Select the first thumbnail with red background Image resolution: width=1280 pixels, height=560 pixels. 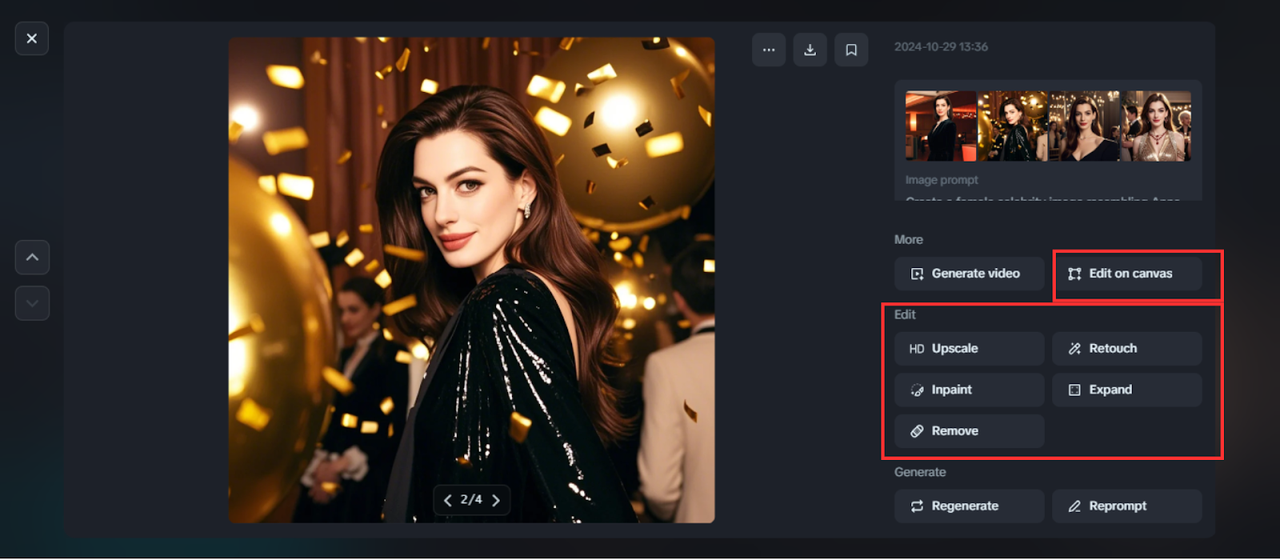tap(941, 126)
